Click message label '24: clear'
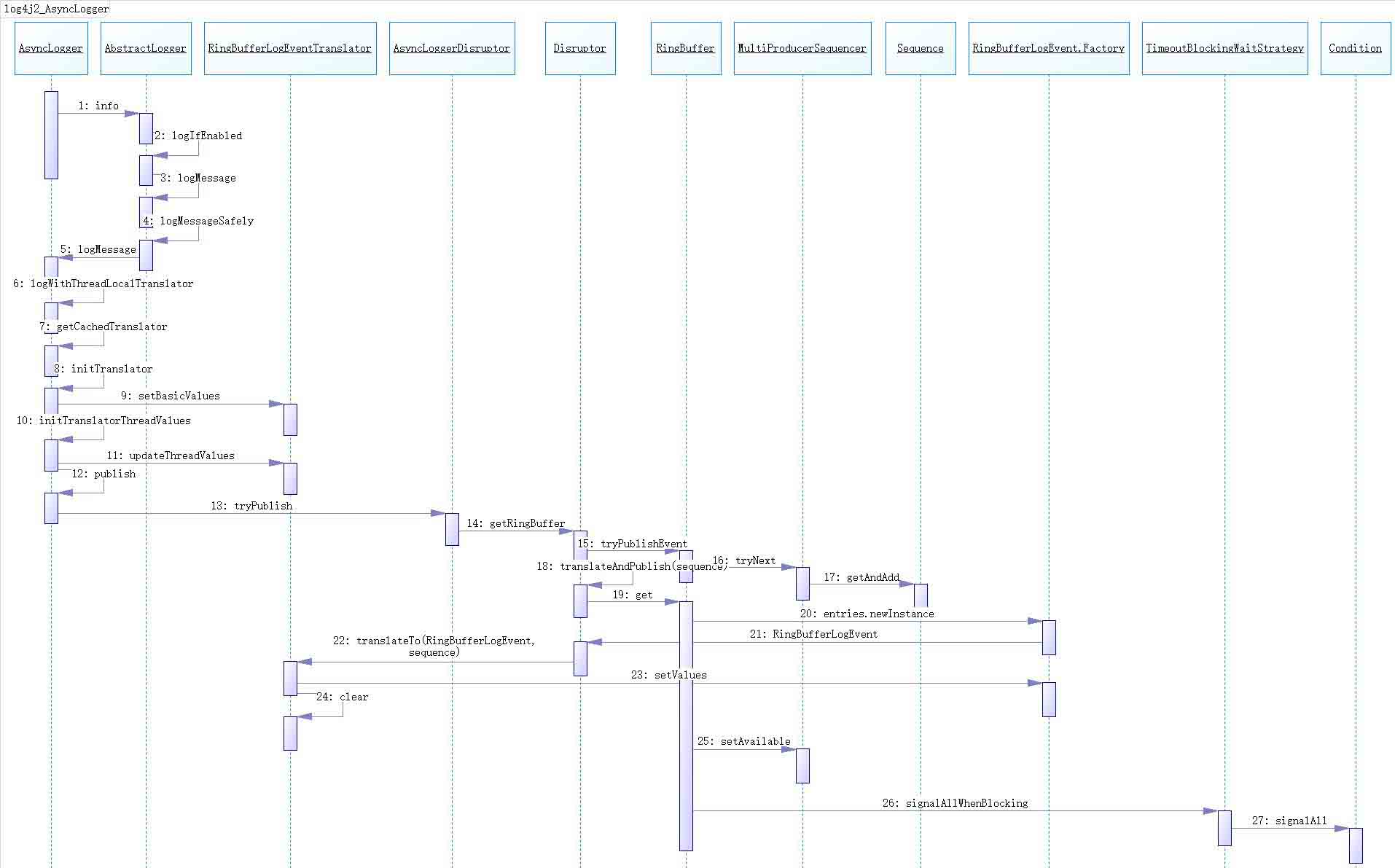Screen dimensions: 1395x868 tap(343, 697)
